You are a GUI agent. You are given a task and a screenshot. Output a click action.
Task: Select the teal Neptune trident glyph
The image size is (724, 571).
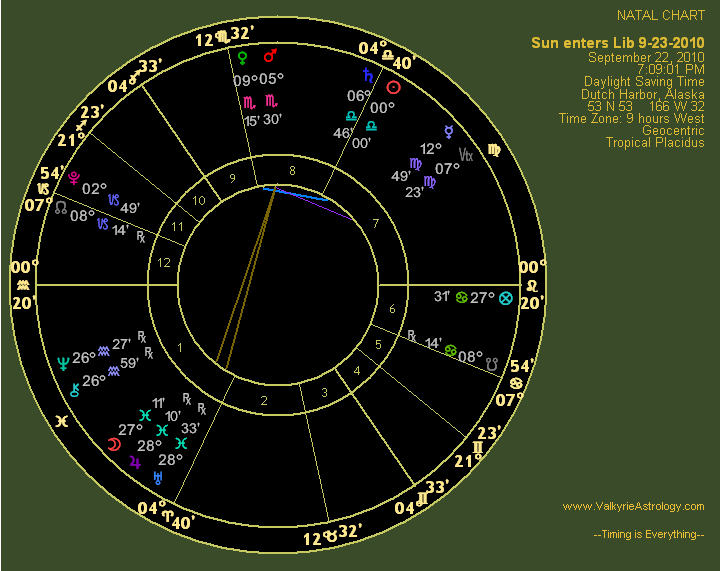[x=63, y=362]
